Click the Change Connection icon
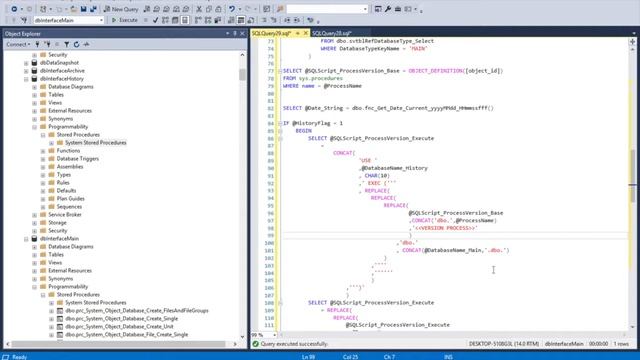Image resolution: width=640 pixels, height=360 pixels. click(x=24, y=20)
